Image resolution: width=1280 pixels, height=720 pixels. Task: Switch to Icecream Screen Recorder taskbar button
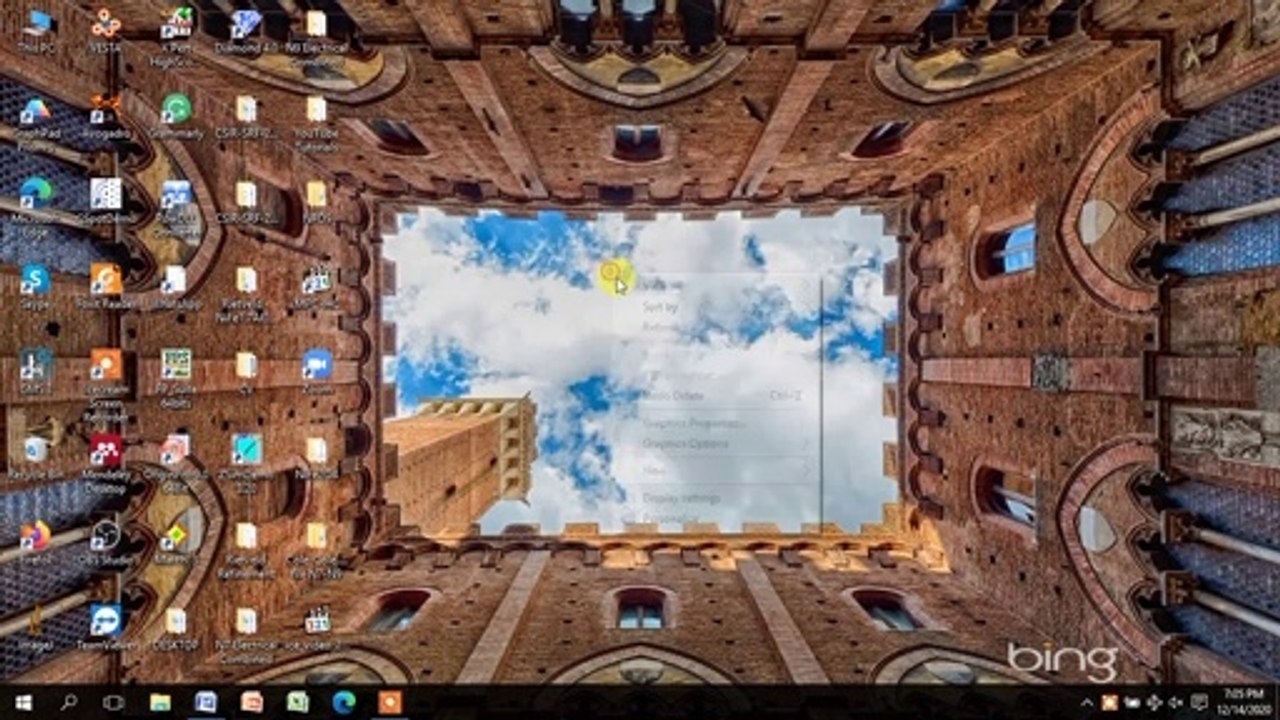(x=390, y=702)
